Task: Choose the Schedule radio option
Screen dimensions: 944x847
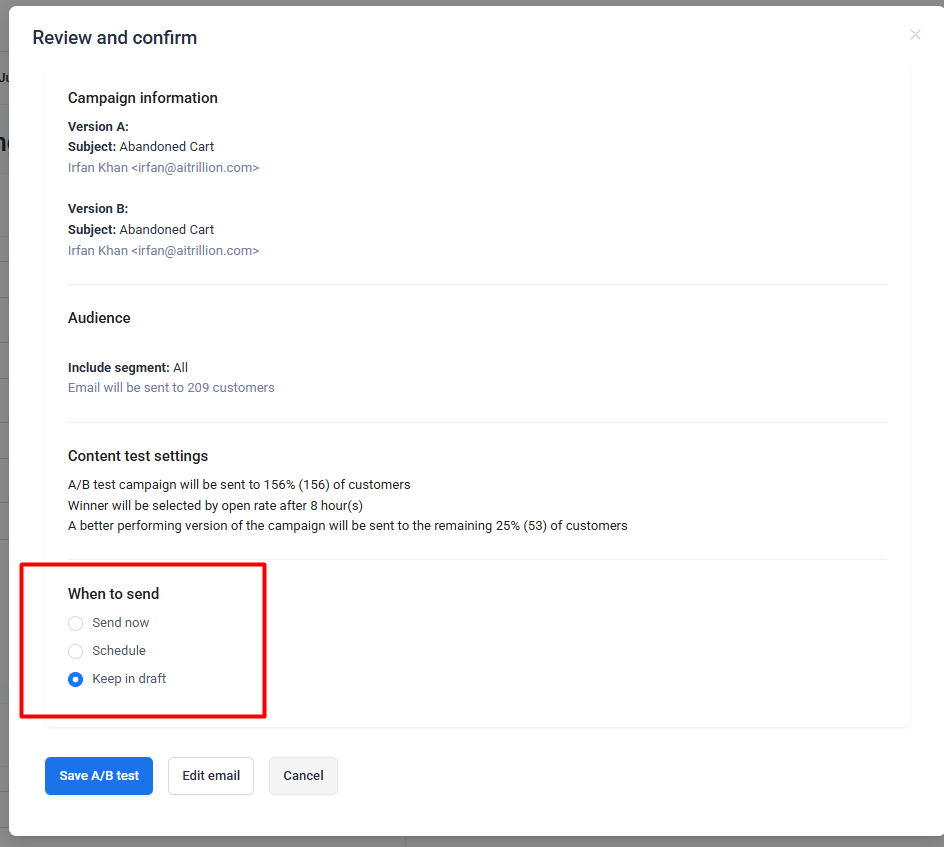Action: (x=76, y=651)
